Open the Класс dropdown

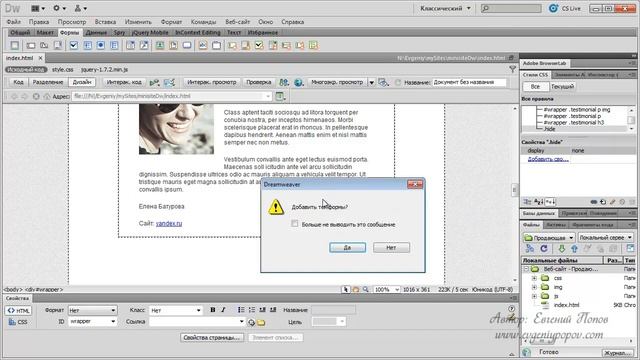point(176,310)
